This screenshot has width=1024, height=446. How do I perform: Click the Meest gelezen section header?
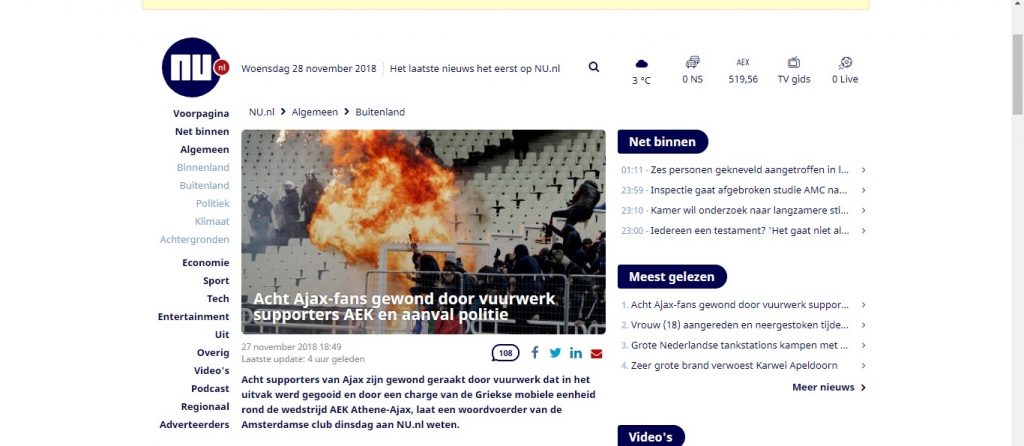point(671,277)
